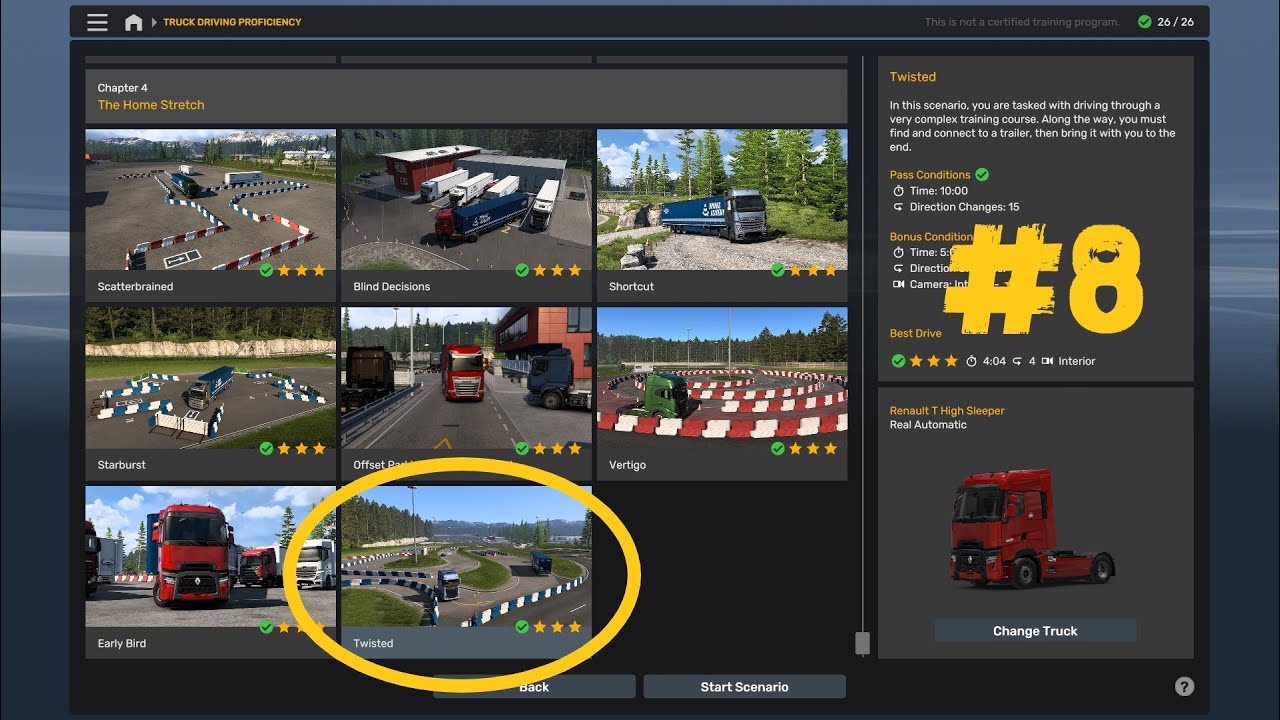Click the green check on Blind Decisions card
This screenshot has width=1280, height=720.
pyautogui.click(x=522, y=270)
